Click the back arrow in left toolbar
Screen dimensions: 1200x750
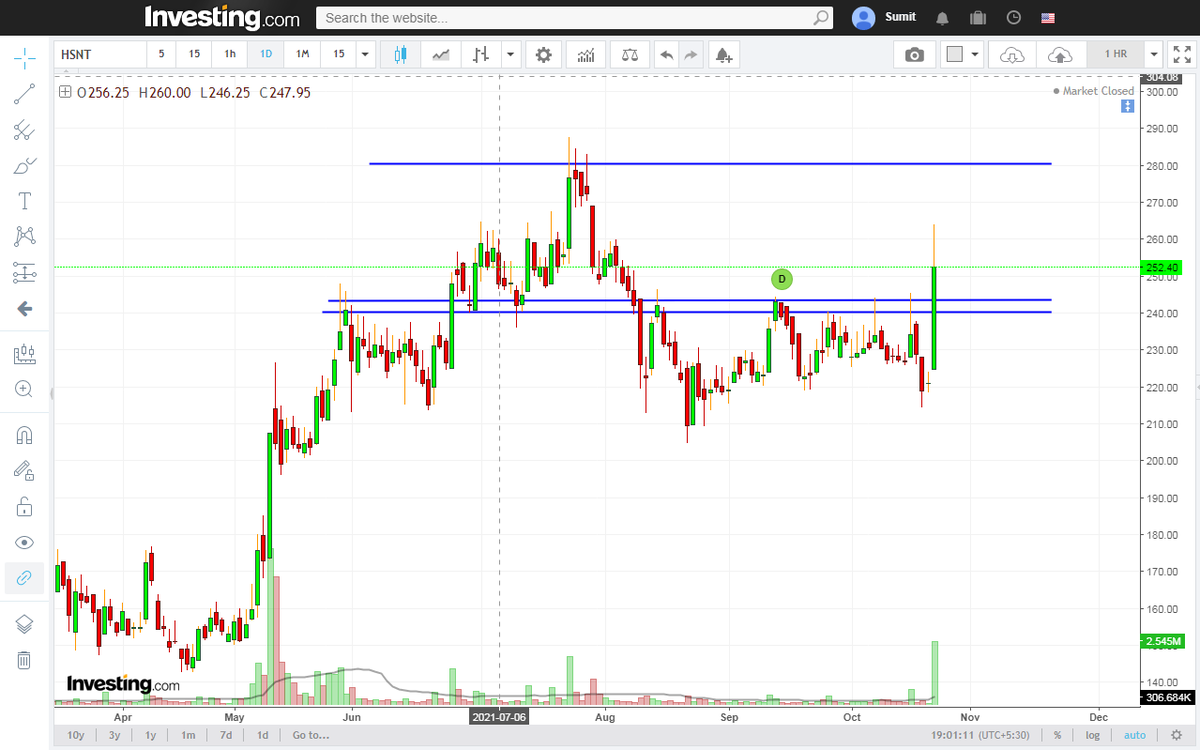click(x=24, y=309)
